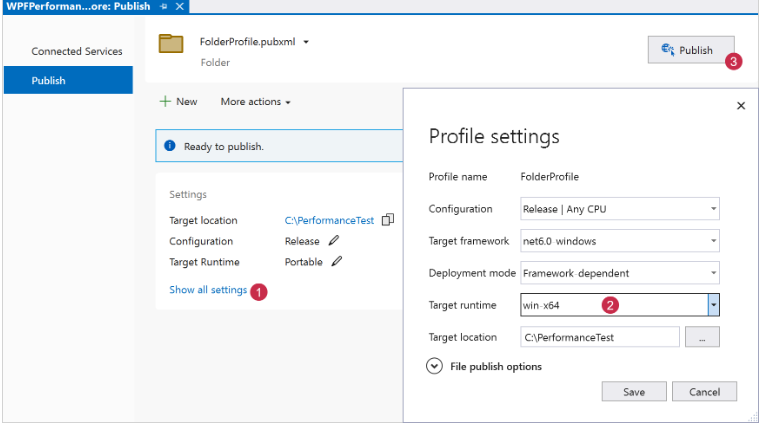Close the WPFPerforman...ore: Publish document tab

(180, 6)
